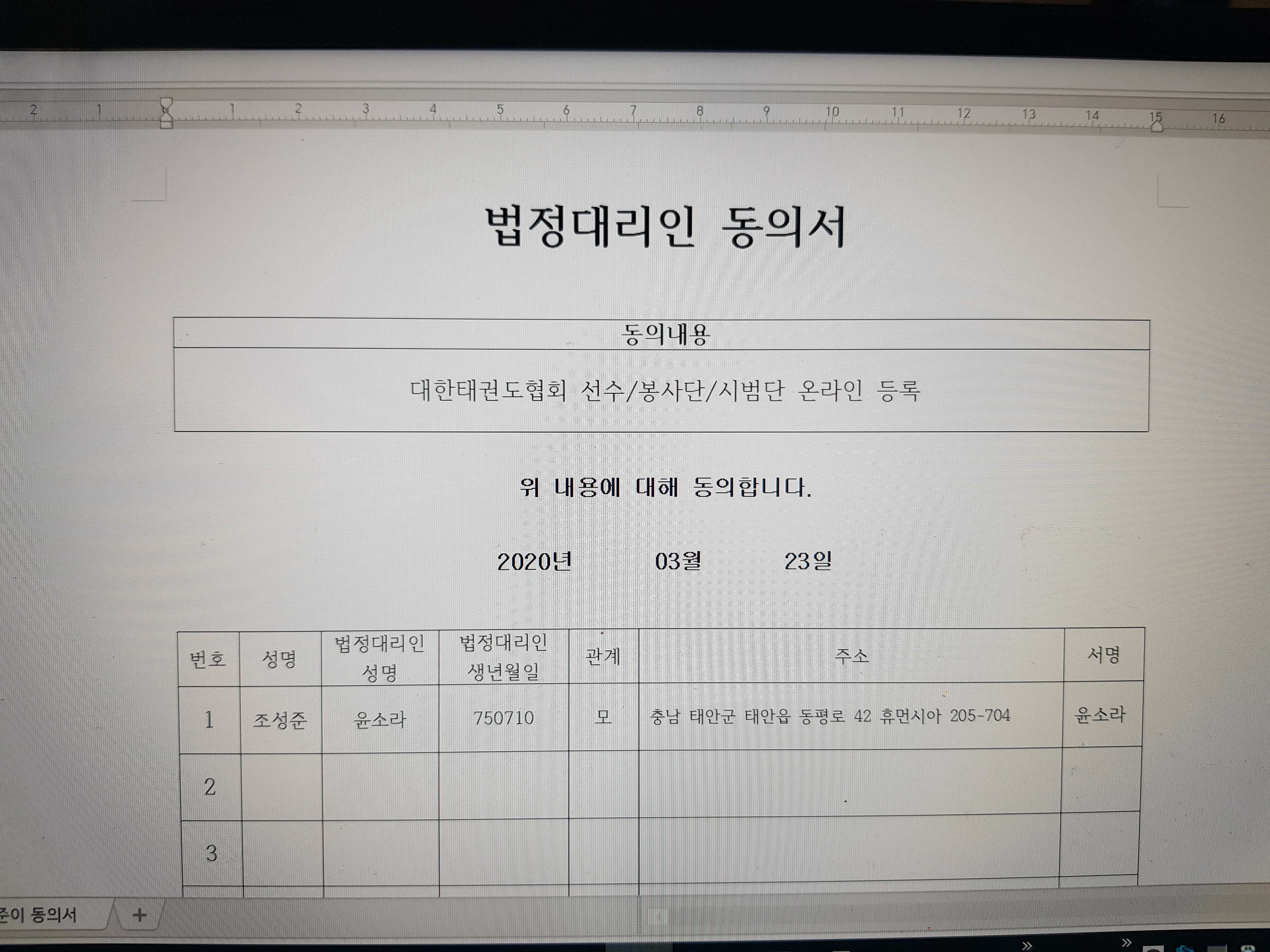The height and width of the screenshot is (952, 1270).
Task: Click the name cell 조성준
Action: 280,719
